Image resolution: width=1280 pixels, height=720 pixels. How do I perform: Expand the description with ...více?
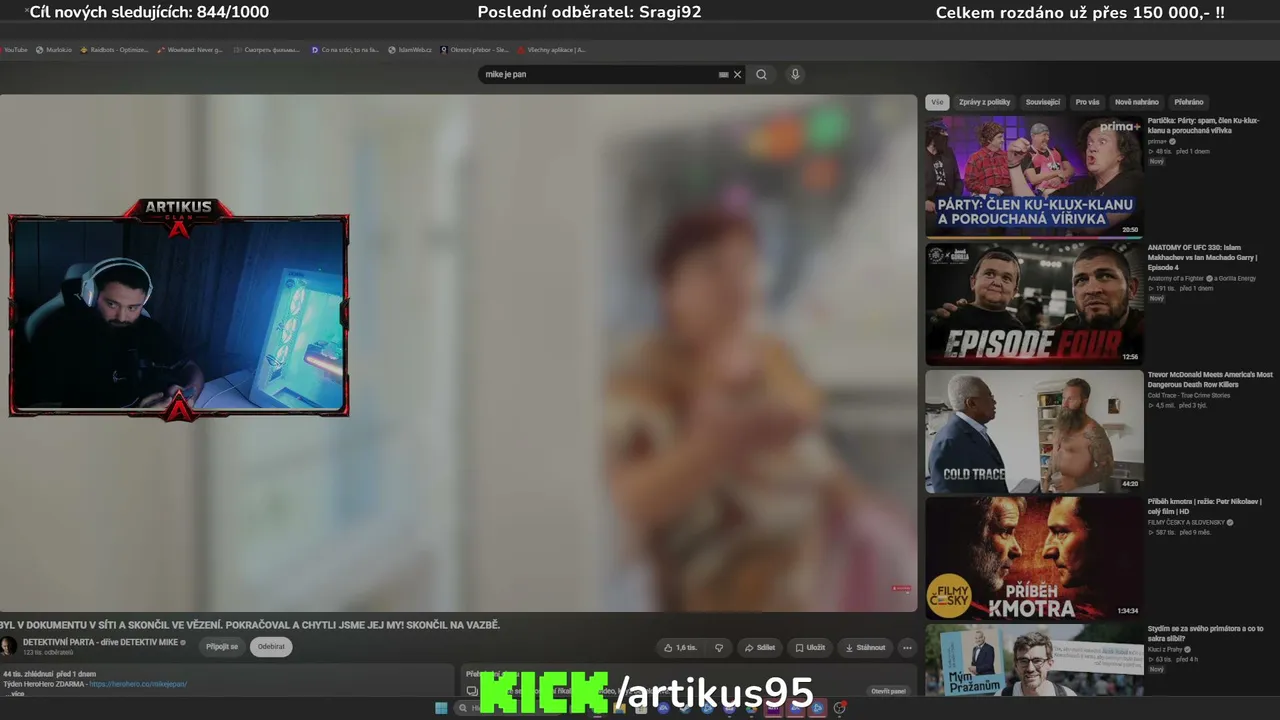coord(14,693)
